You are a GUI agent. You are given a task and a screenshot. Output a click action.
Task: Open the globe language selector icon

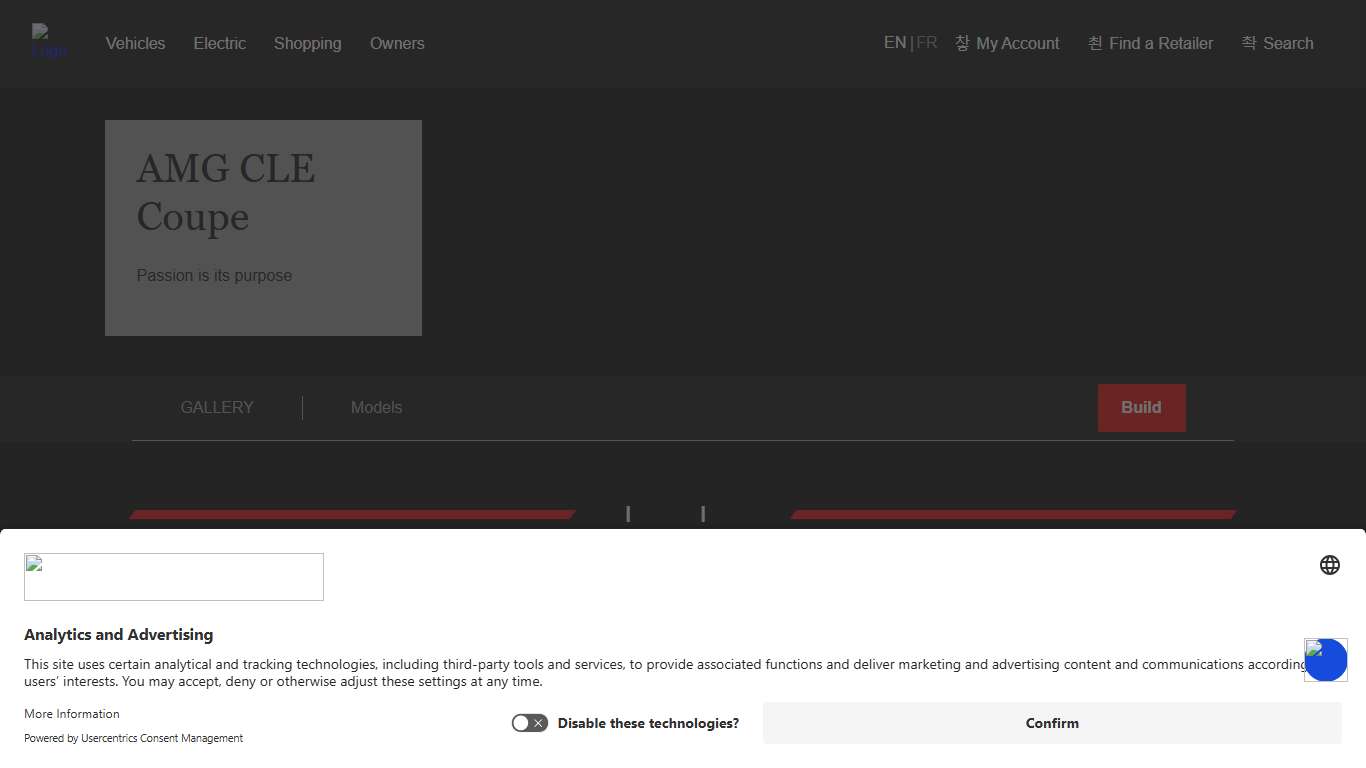tap(1329, 565)
